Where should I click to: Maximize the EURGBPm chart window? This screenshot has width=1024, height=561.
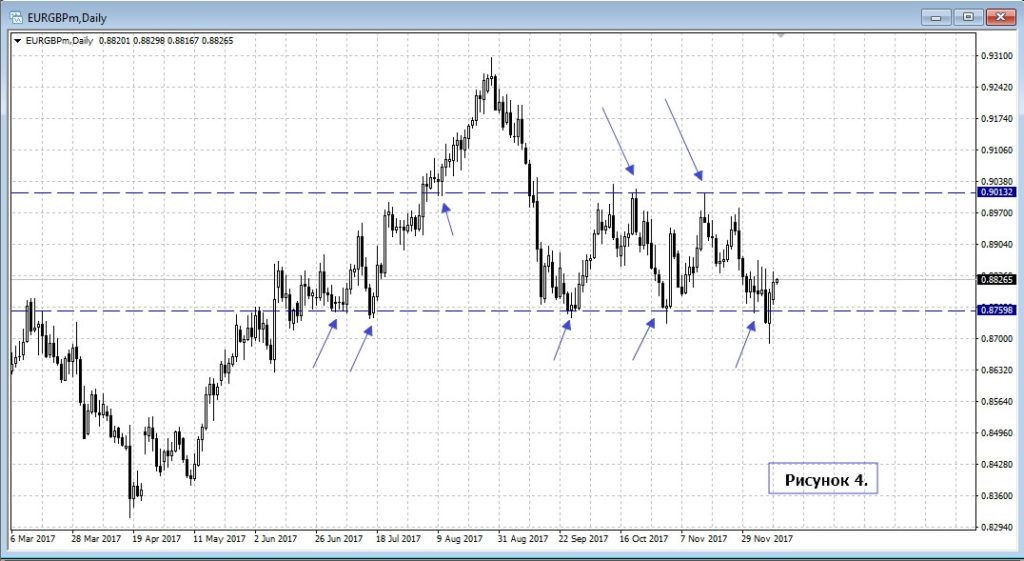pyautogui.click(x=967, y=16)
